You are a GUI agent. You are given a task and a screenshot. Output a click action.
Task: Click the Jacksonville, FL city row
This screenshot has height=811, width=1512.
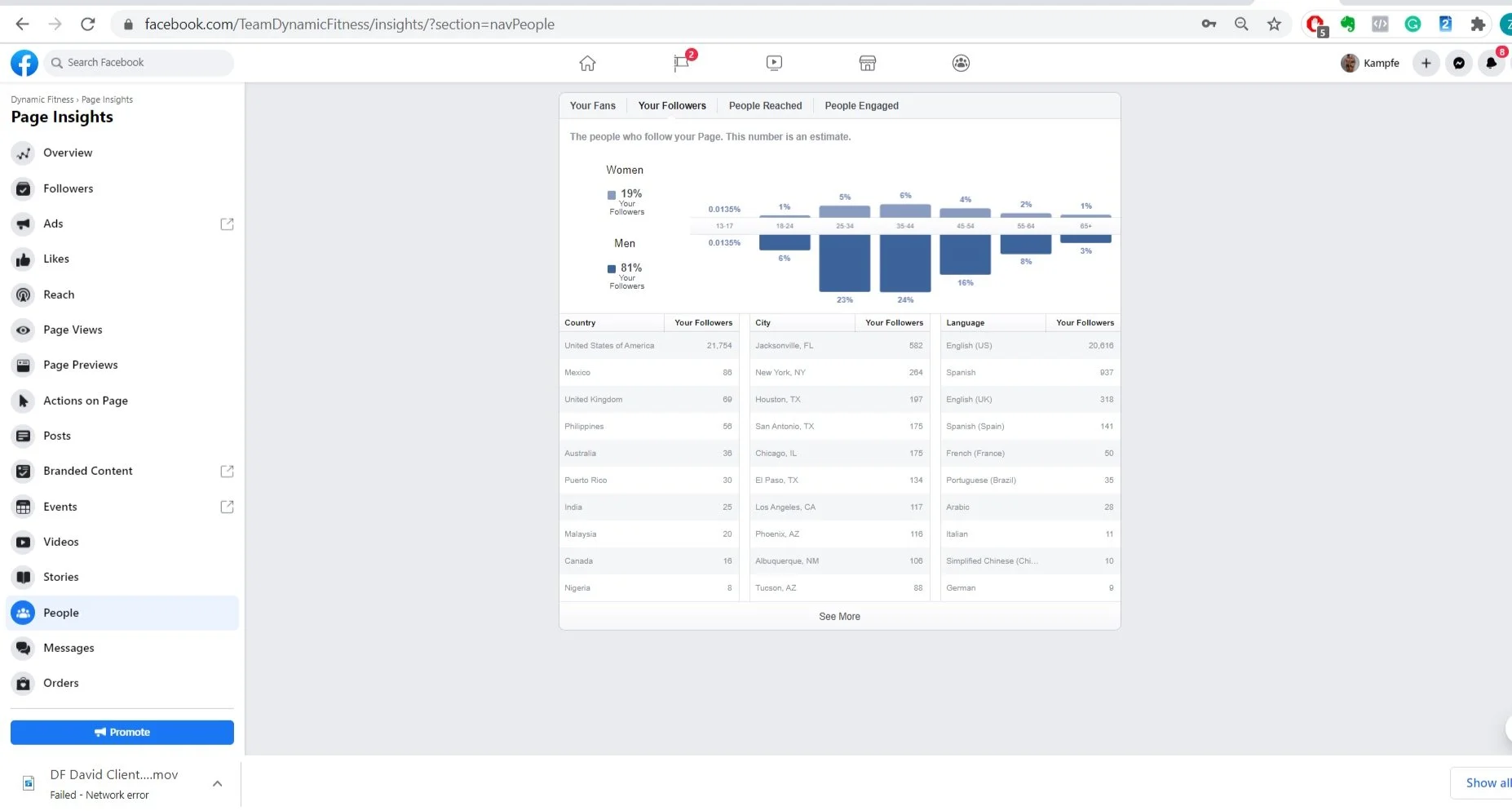tap(839, 346)
